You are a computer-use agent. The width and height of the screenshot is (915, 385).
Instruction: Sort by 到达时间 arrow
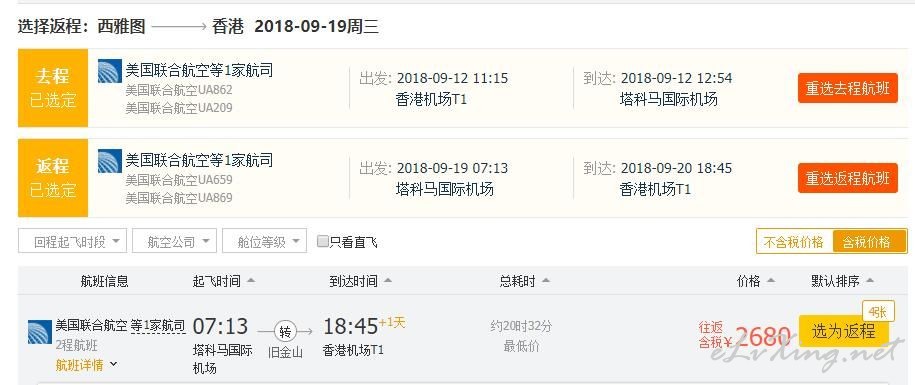387,281
